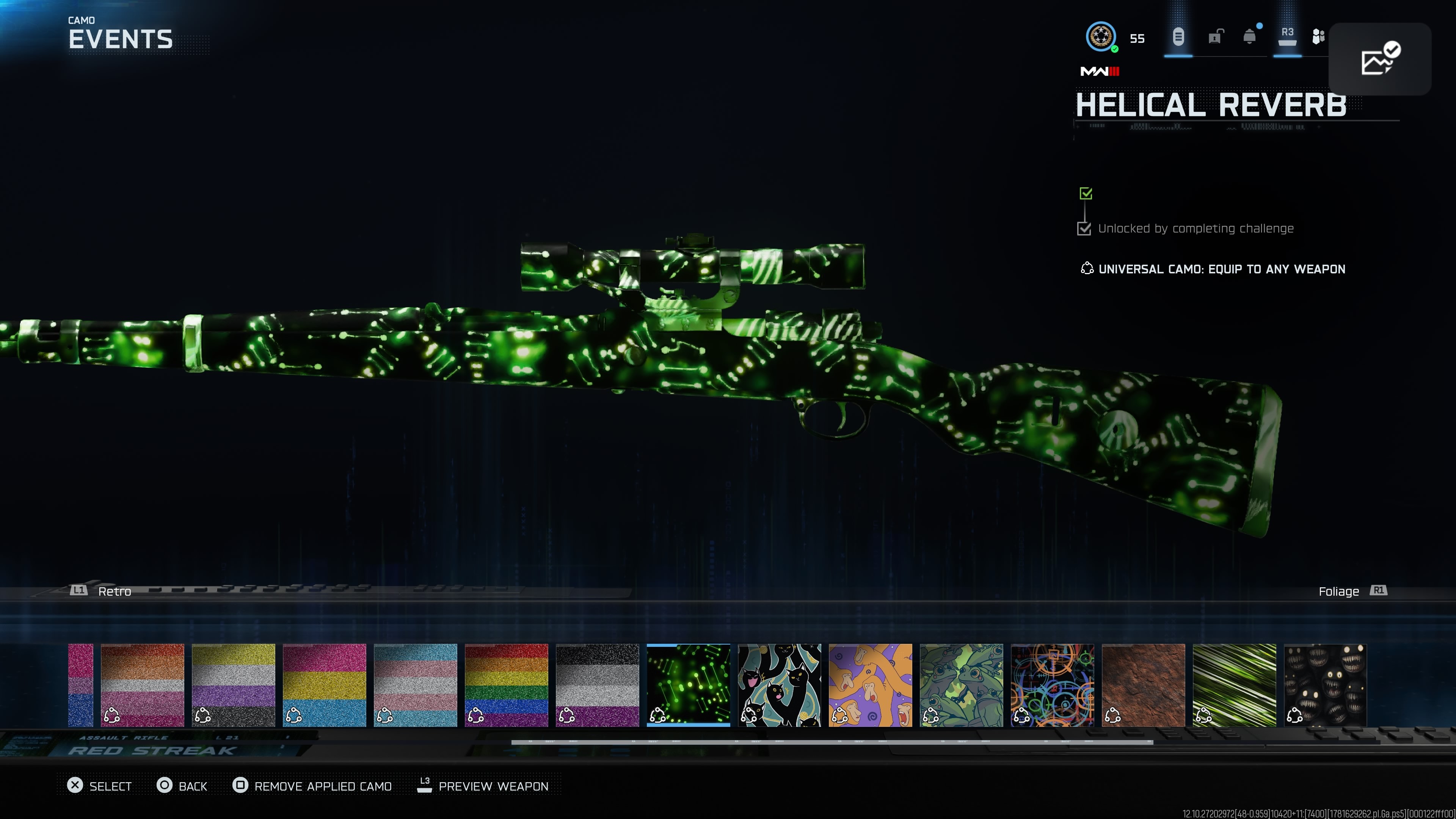Image resolution: width=1456 pixels, height=819 pixels.
Task: Click the universal camo icon beside description
Action: click(x=1086, y=268)
